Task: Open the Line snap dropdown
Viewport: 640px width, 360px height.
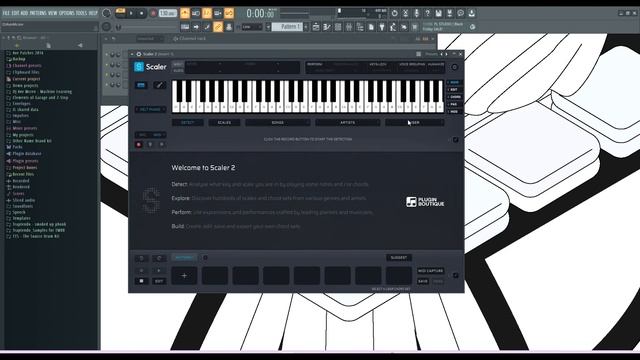Action: click(x=252, y=27)
